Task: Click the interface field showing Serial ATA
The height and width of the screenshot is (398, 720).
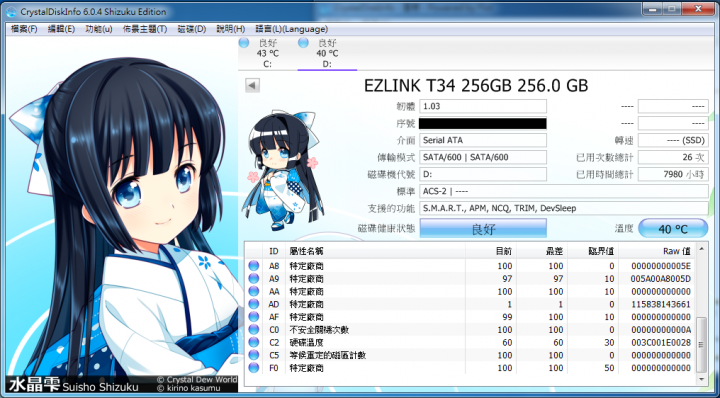Action: (483, 140)
